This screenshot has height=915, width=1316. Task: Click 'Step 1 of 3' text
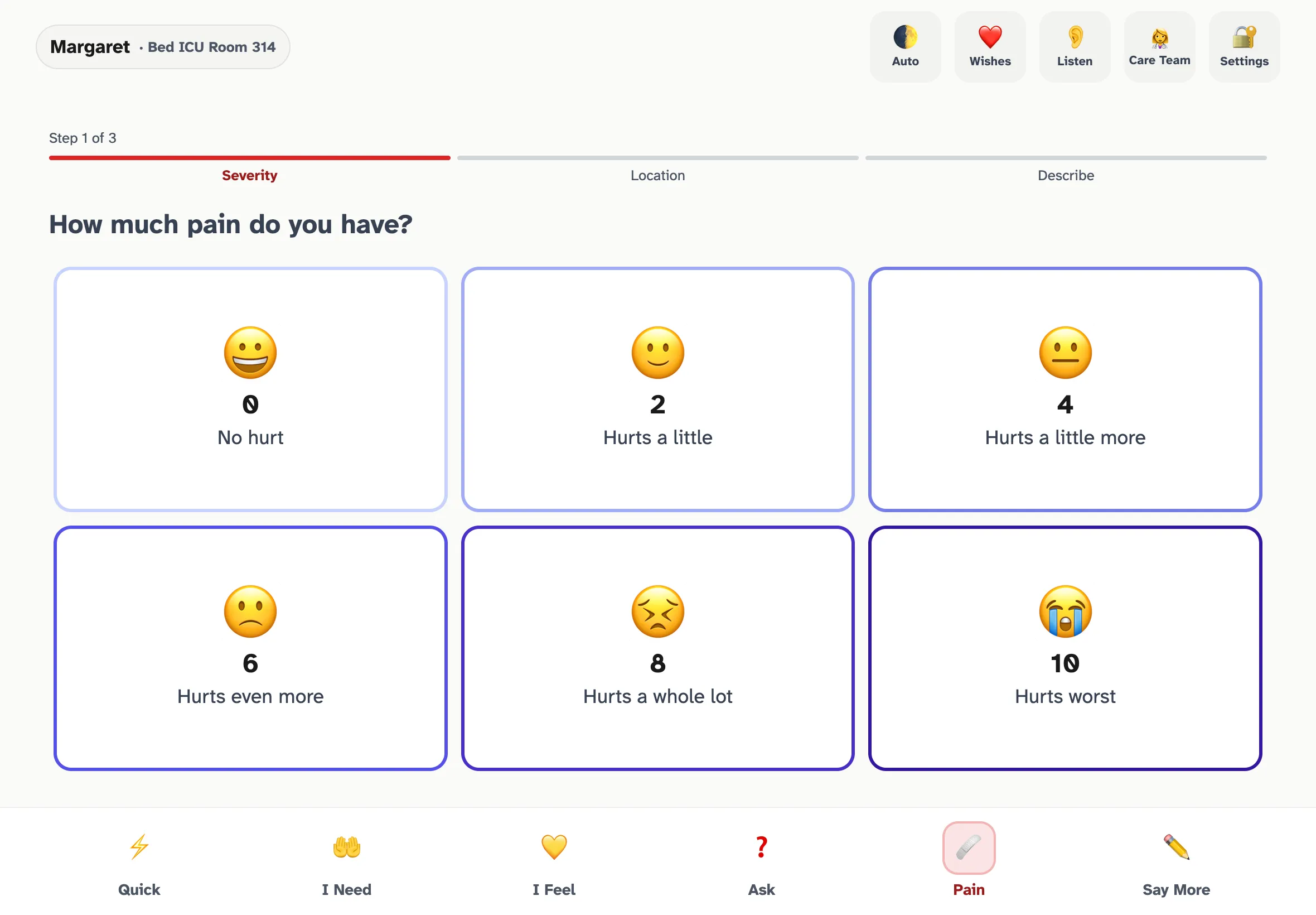click(x=83, y=138)
